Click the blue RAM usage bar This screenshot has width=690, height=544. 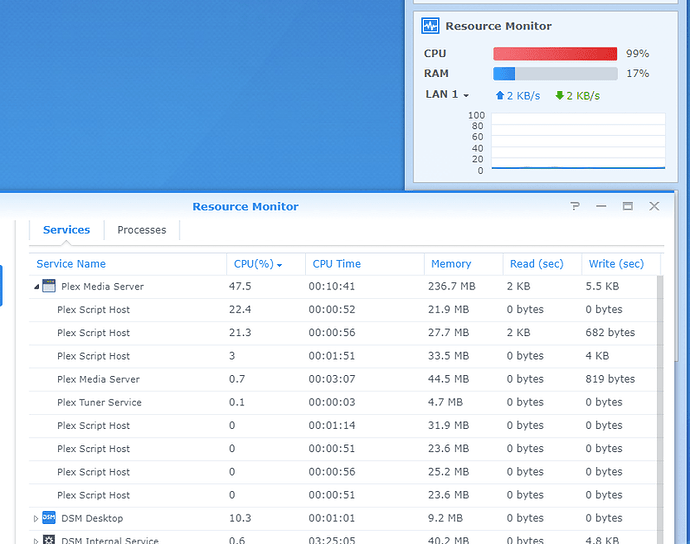click(504, 74)
